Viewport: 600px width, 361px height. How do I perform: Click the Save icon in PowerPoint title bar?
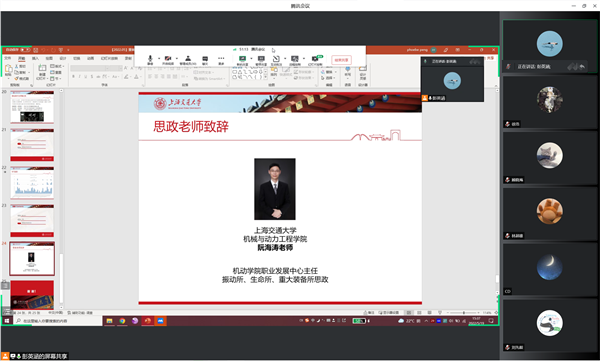pos(36,50)
